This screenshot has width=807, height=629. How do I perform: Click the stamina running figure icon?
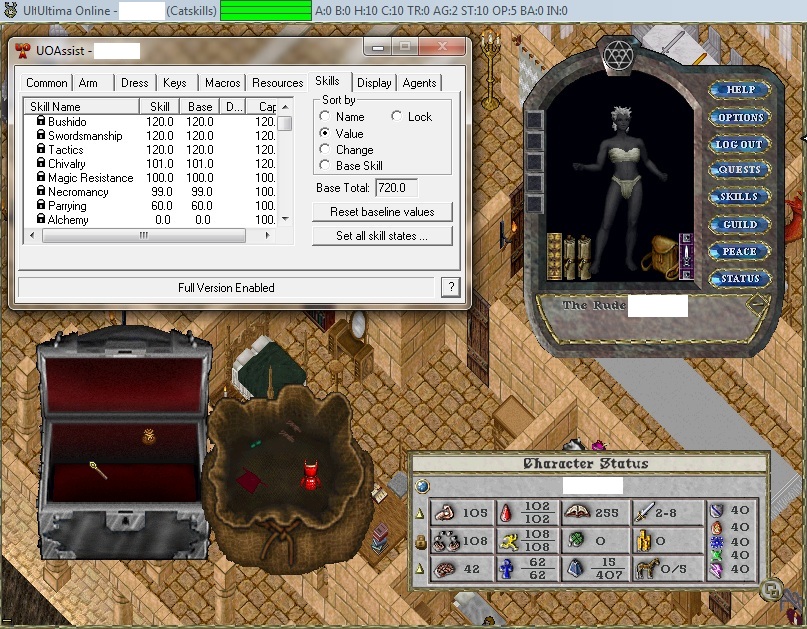click(x=508, y=541)
